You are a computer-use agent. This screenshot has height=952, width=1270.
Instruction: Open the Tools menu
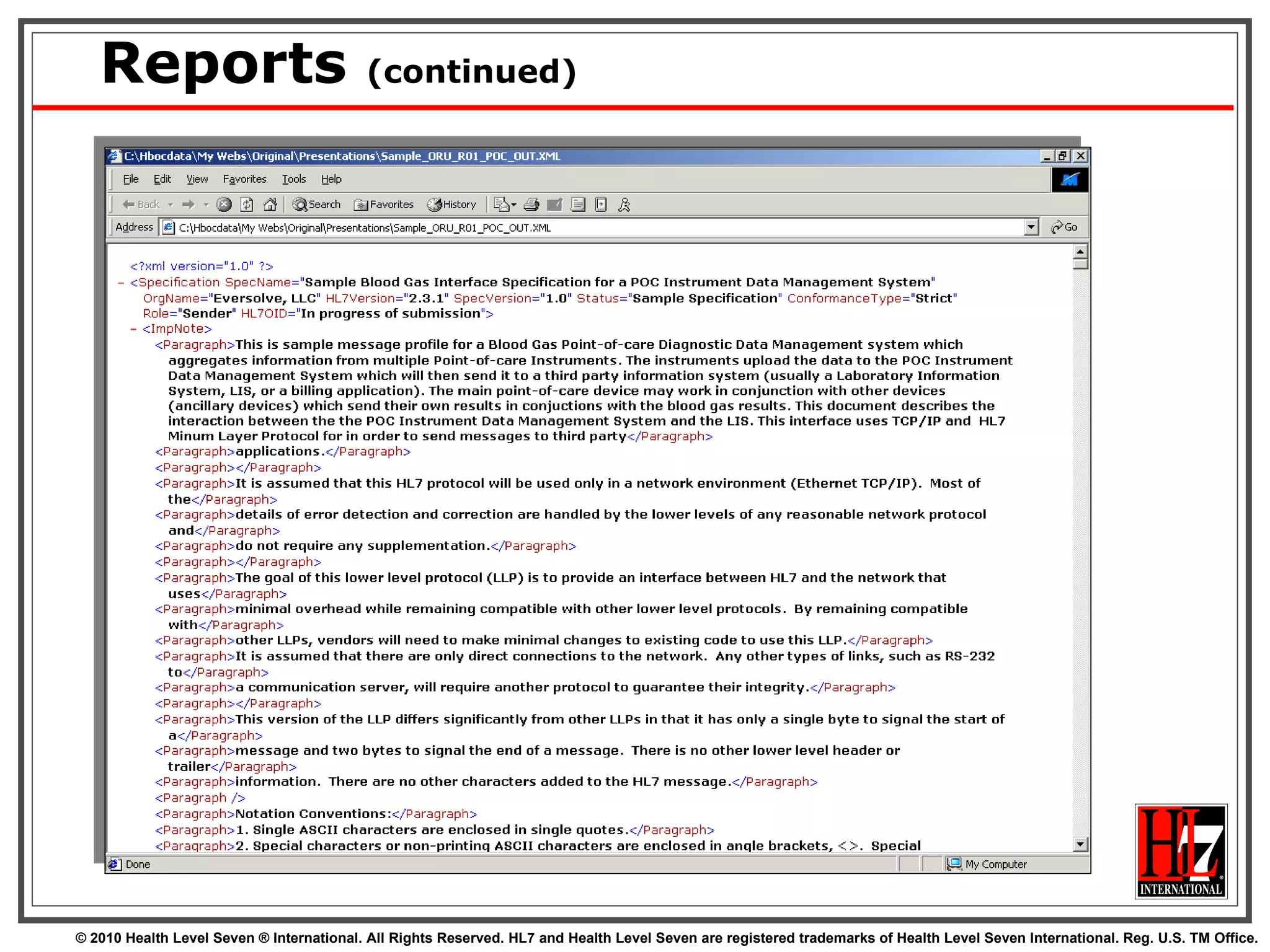pyautogui.click(x=294, y=179)
